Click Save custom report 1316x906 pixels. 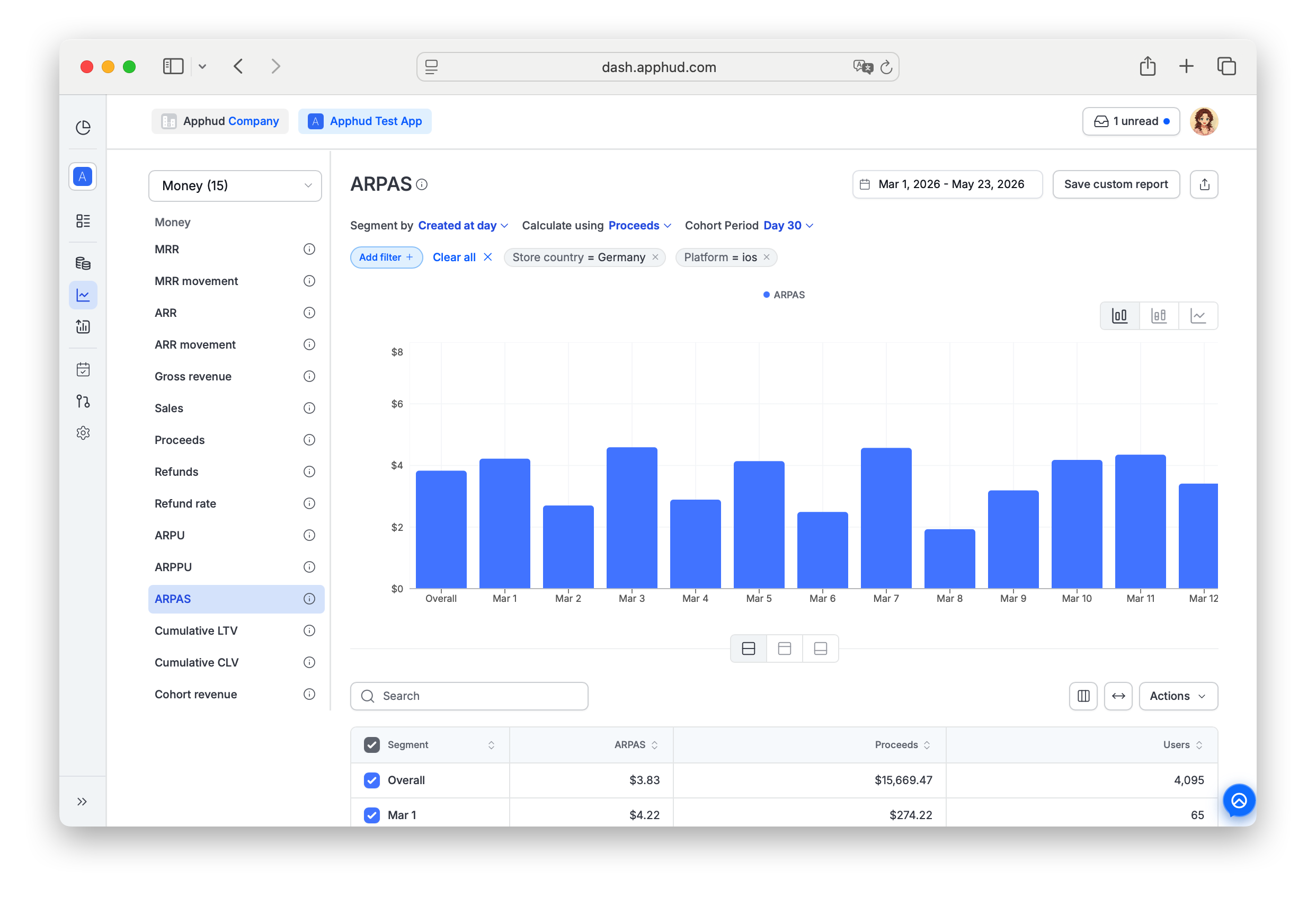click(1116, 184)
